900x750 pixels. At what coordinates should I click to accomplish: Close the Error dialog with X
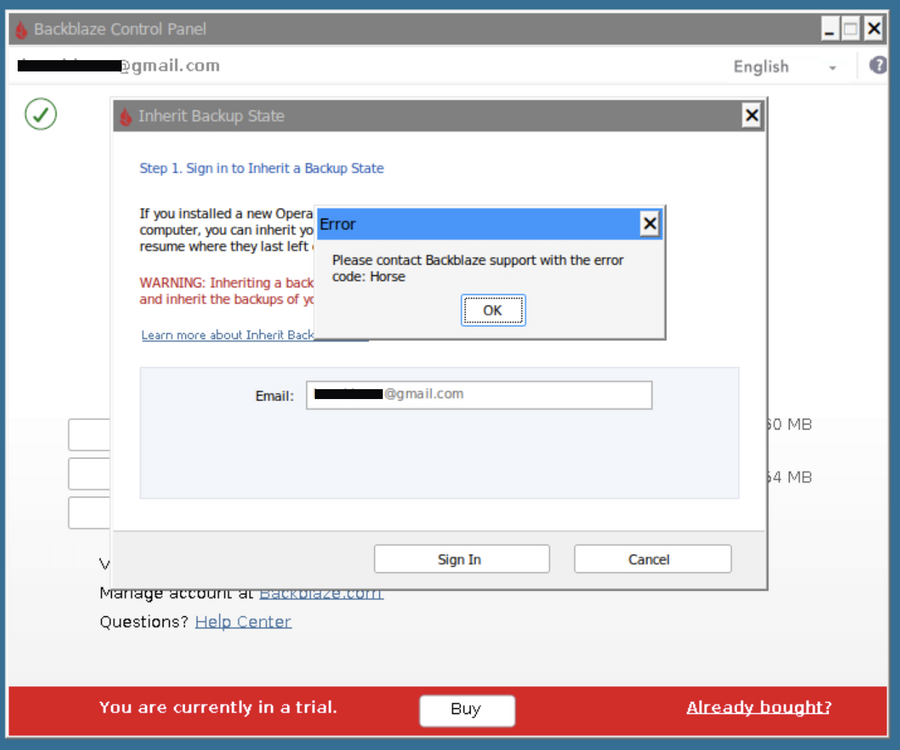pos(649,223)
